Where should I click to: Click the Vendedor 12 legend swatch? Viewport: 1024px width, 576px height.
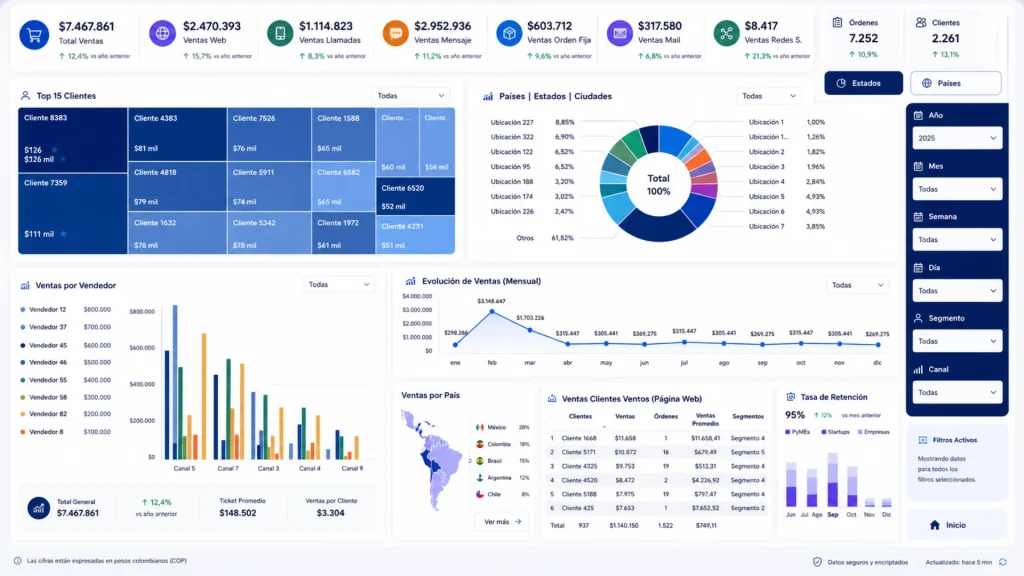[23, 310]
